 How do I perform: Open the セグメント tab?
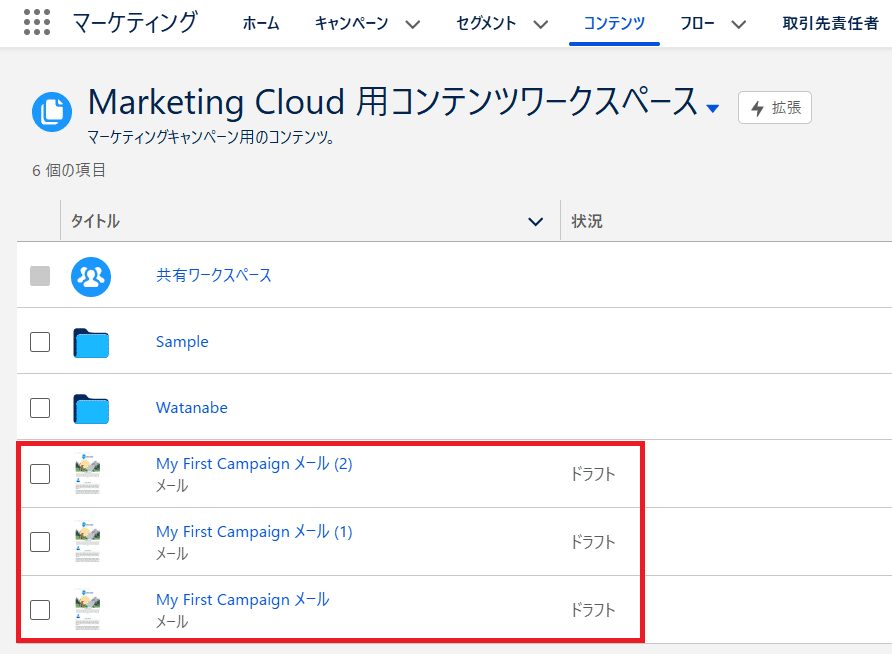[x=486, y=23]
